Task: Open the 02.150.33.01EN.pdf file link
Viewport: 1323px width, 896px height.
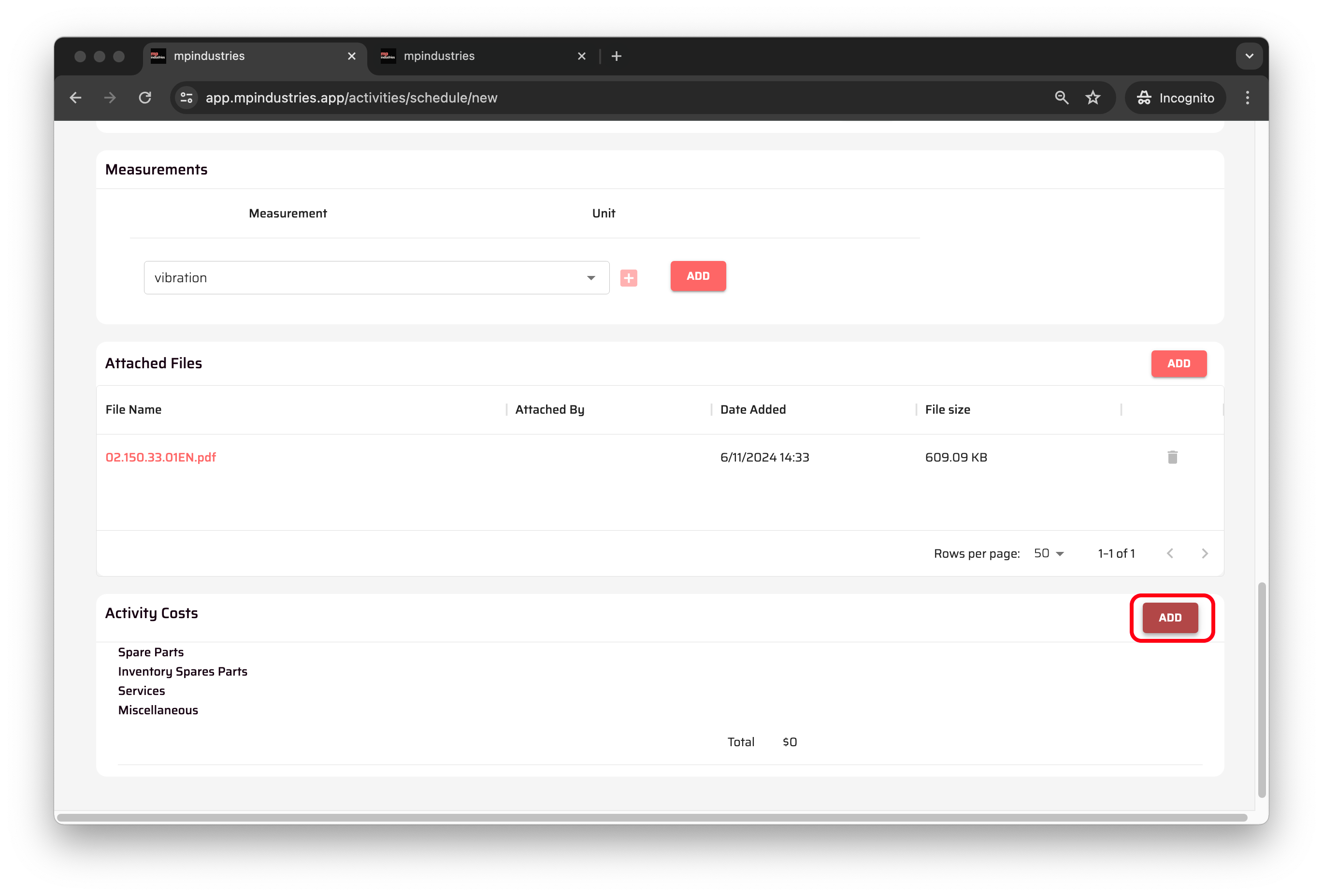Action: coord(160,457)
